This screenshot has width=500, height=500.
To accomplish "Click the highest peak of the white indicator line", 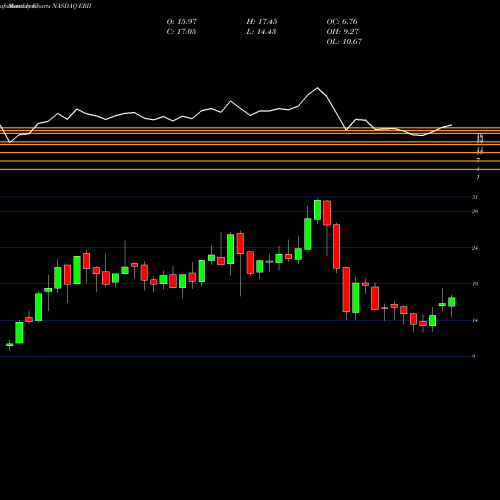I will pyautogui.click(x=317, y=88).
